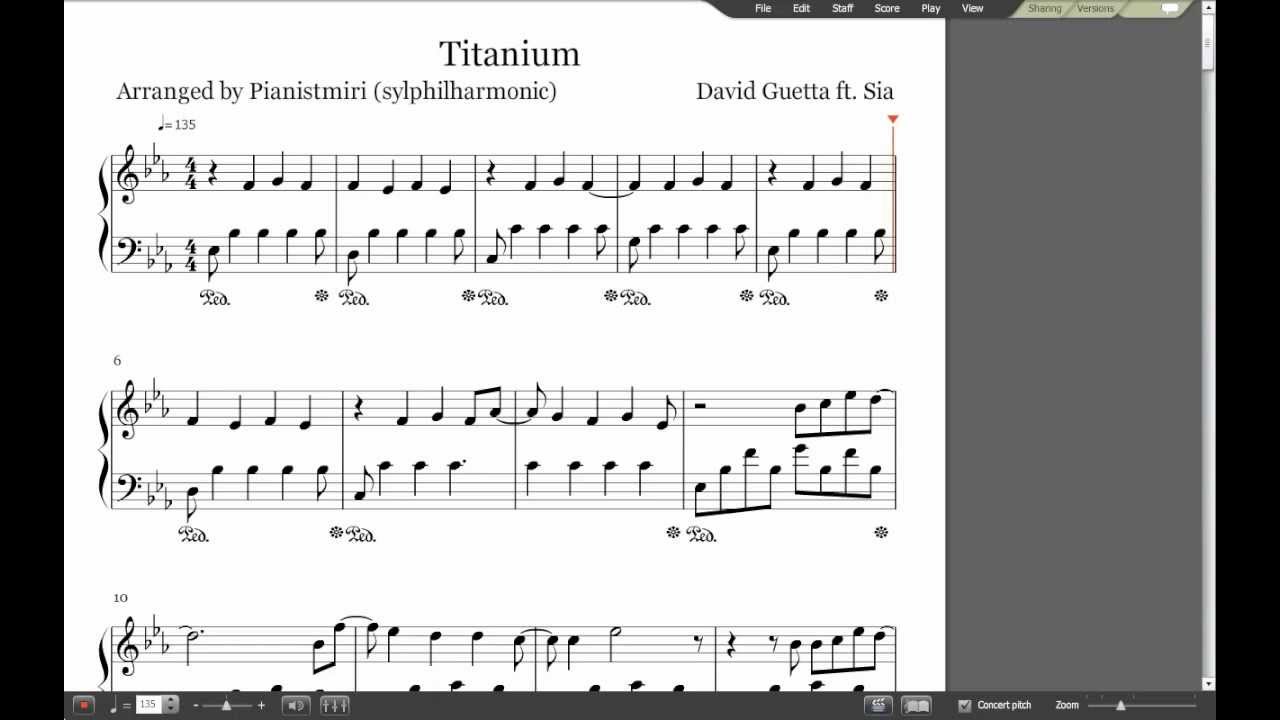Adjust the Zoom slider handle
The height and width of the screenshot is (720, 1280).
[x=1120, y=705]
